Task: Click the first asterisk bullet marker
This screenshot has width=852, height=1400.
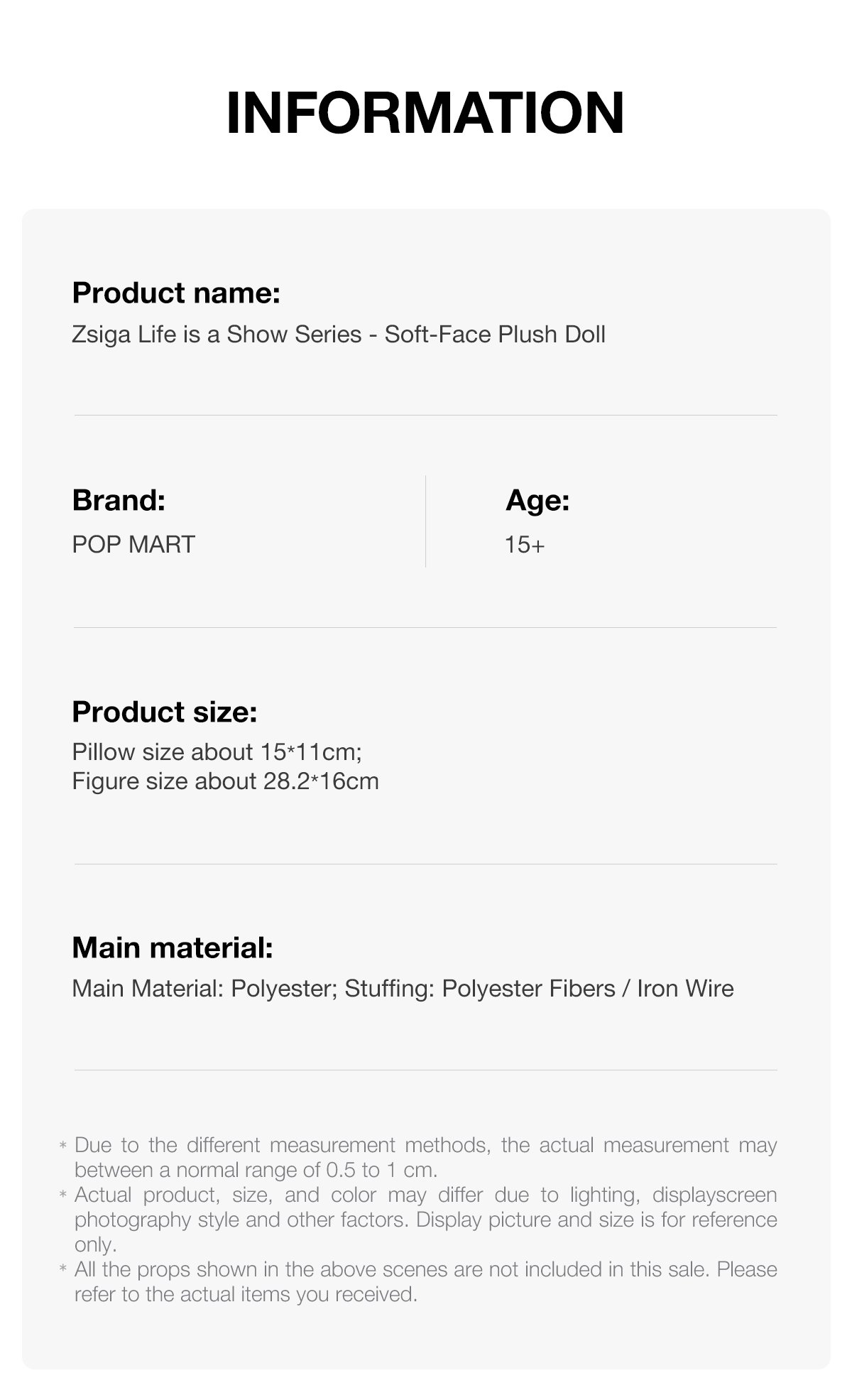Action: point(62,1146)
